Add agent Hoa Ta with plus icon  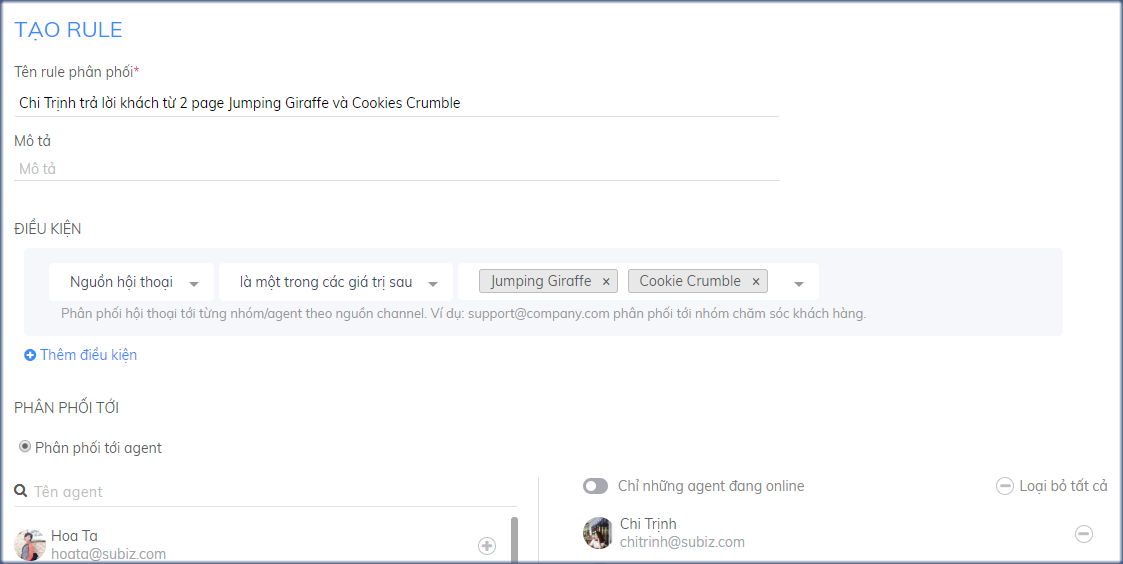tap(487, 545)
